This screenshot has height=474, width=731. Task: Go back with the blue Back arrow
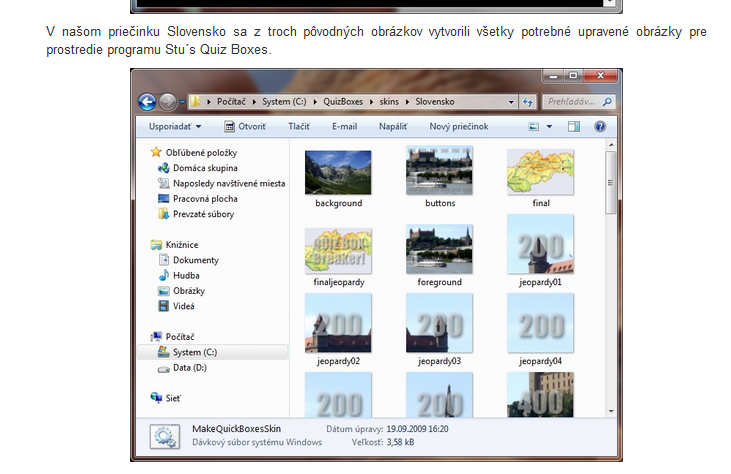147,102
